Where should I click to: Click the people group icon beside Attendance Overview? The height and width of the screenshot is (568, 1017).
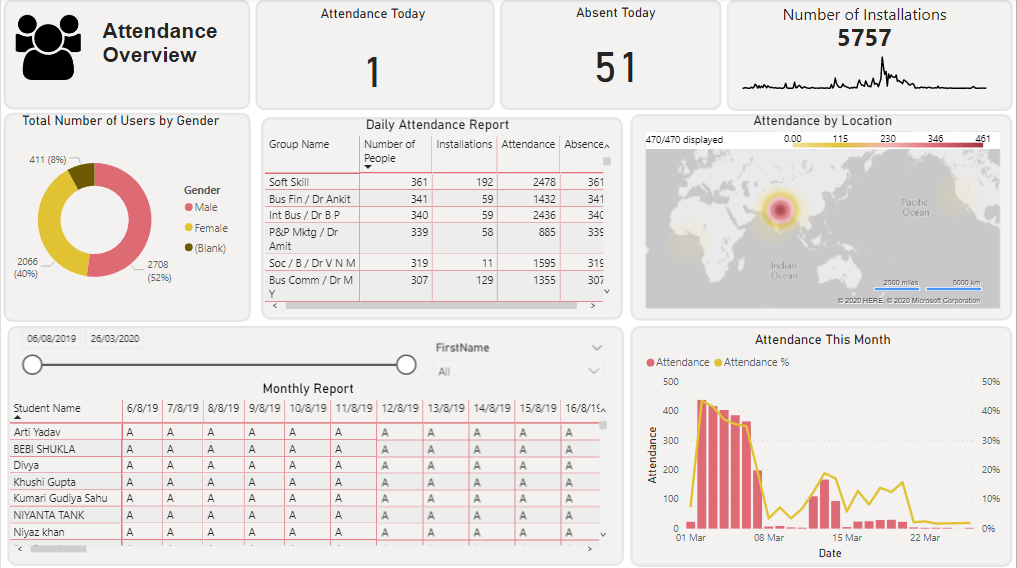(49, 48)
